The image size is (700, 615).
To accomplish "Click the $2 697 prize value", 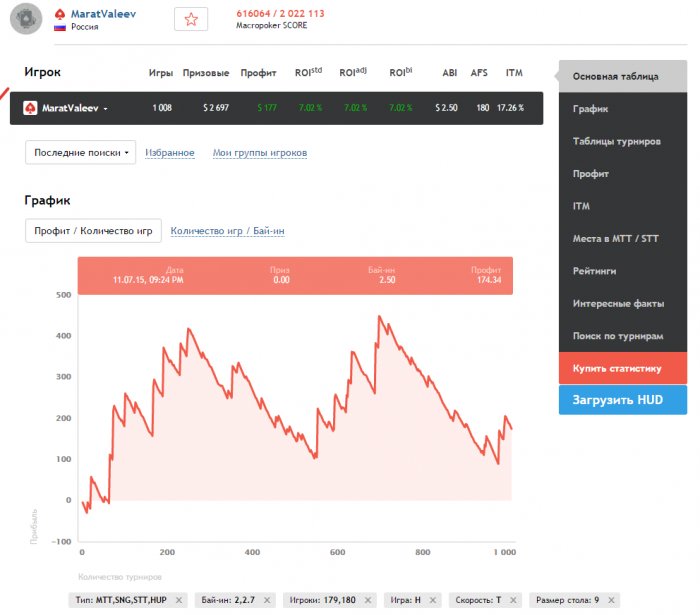I will pos(216,108).
